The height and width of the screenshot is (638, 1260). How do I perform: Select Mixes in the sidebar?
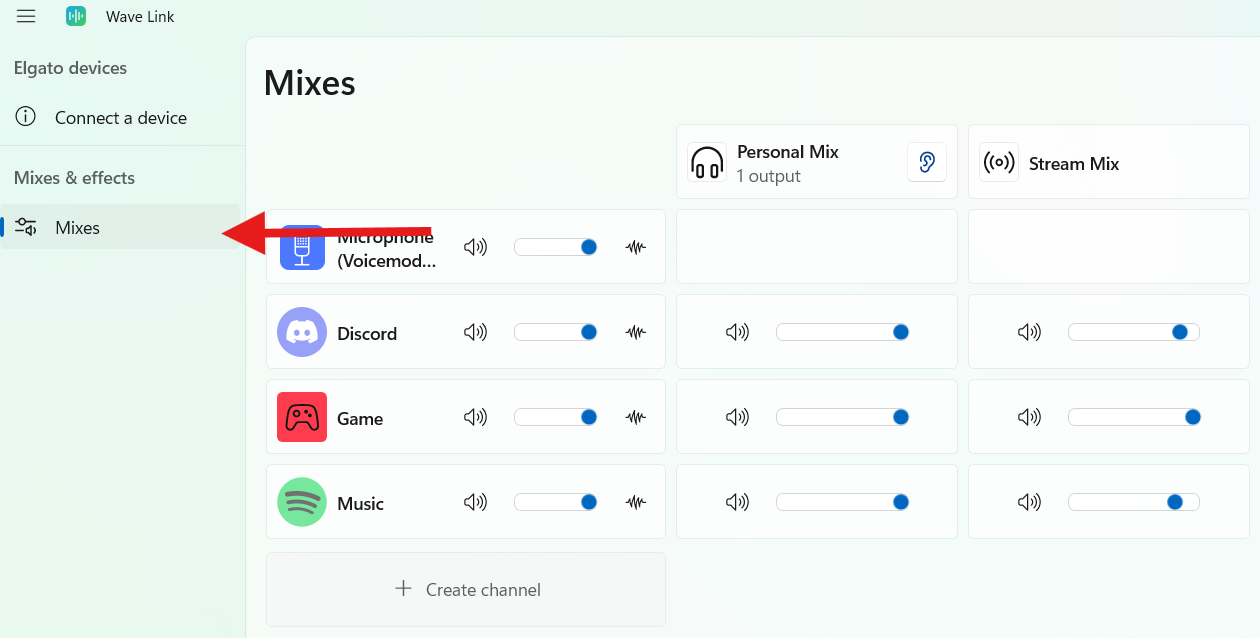(77, 228)
